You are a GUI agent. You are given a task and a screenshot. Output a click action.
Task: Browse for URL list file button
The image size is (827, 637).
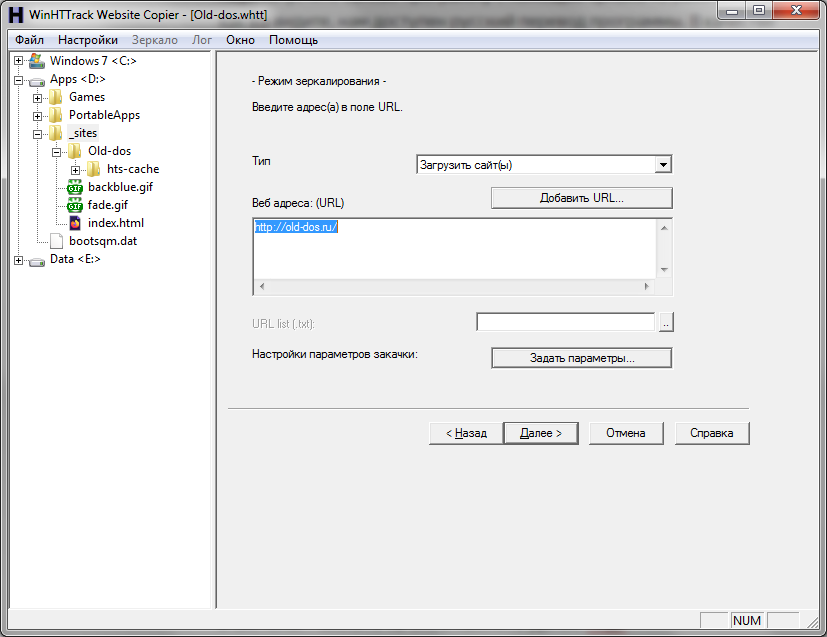666,322
